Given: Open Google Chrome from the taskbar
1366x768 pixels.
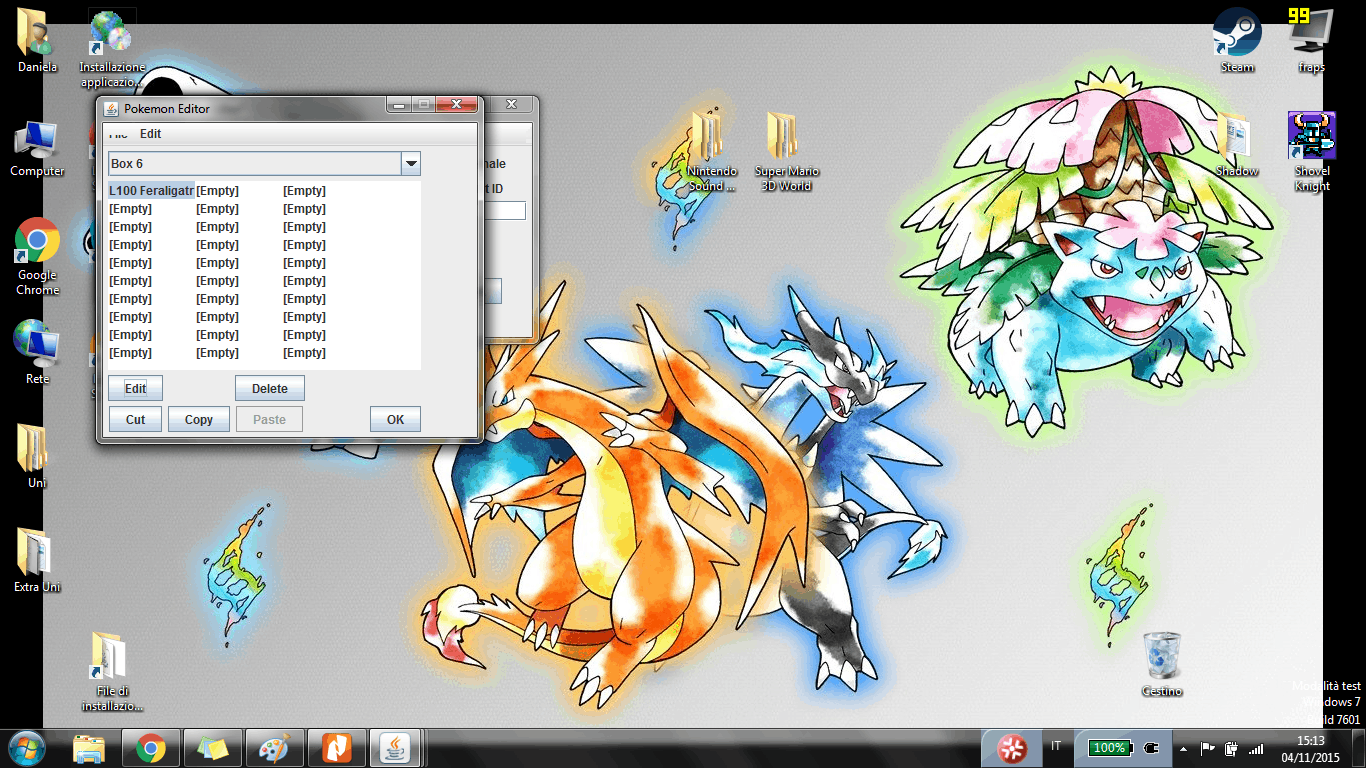Looking at the screenshot, I should [x=151, y=748].
